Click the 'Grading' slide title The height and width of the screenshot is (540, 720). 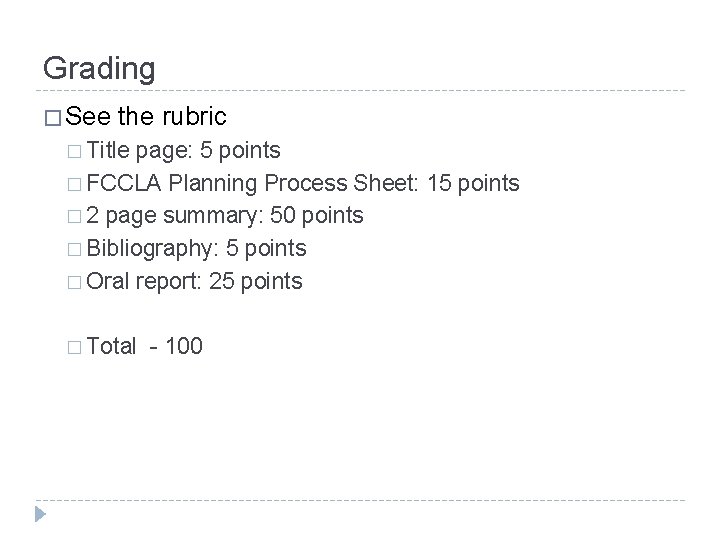99,69
